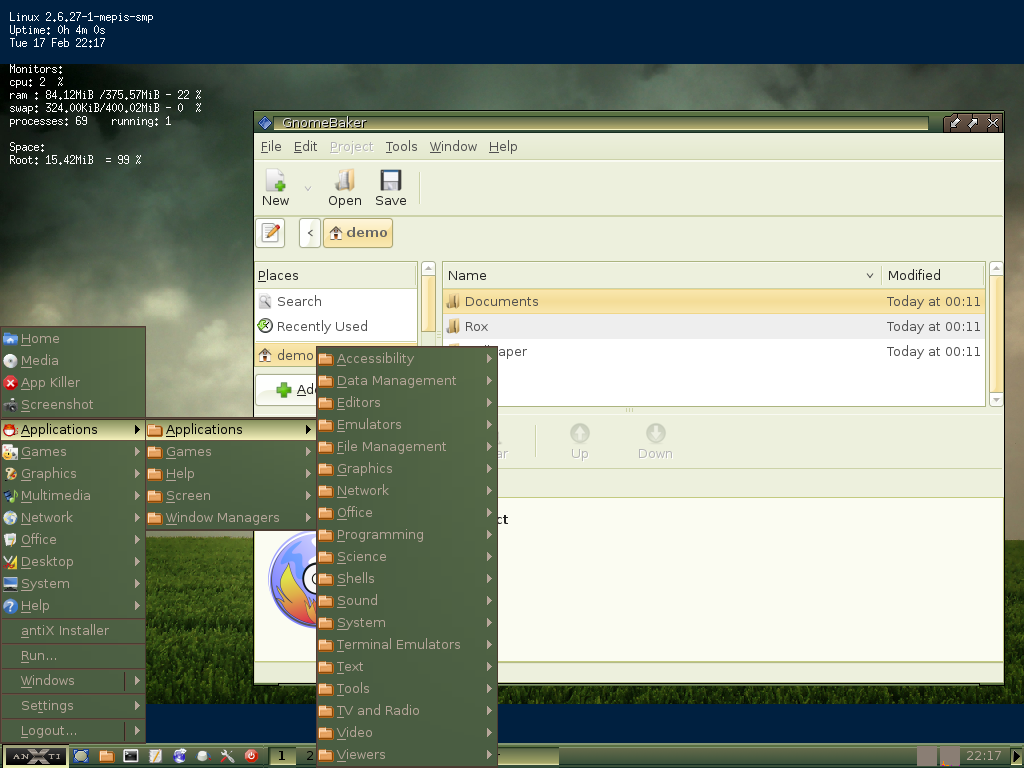
Task: Toggle the pencil type-location button
Action: tap(270, 232)
